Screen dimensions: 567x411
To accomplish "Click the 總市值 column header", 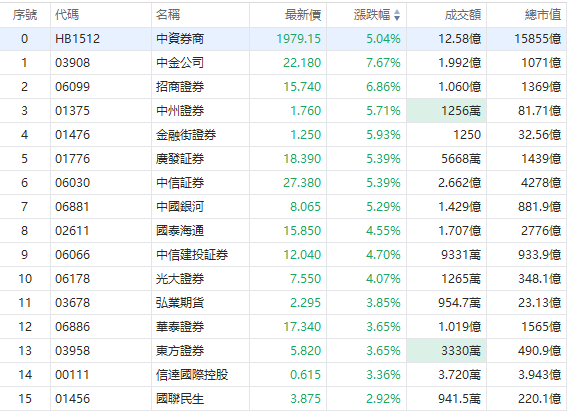I will [x=543, y=15].
